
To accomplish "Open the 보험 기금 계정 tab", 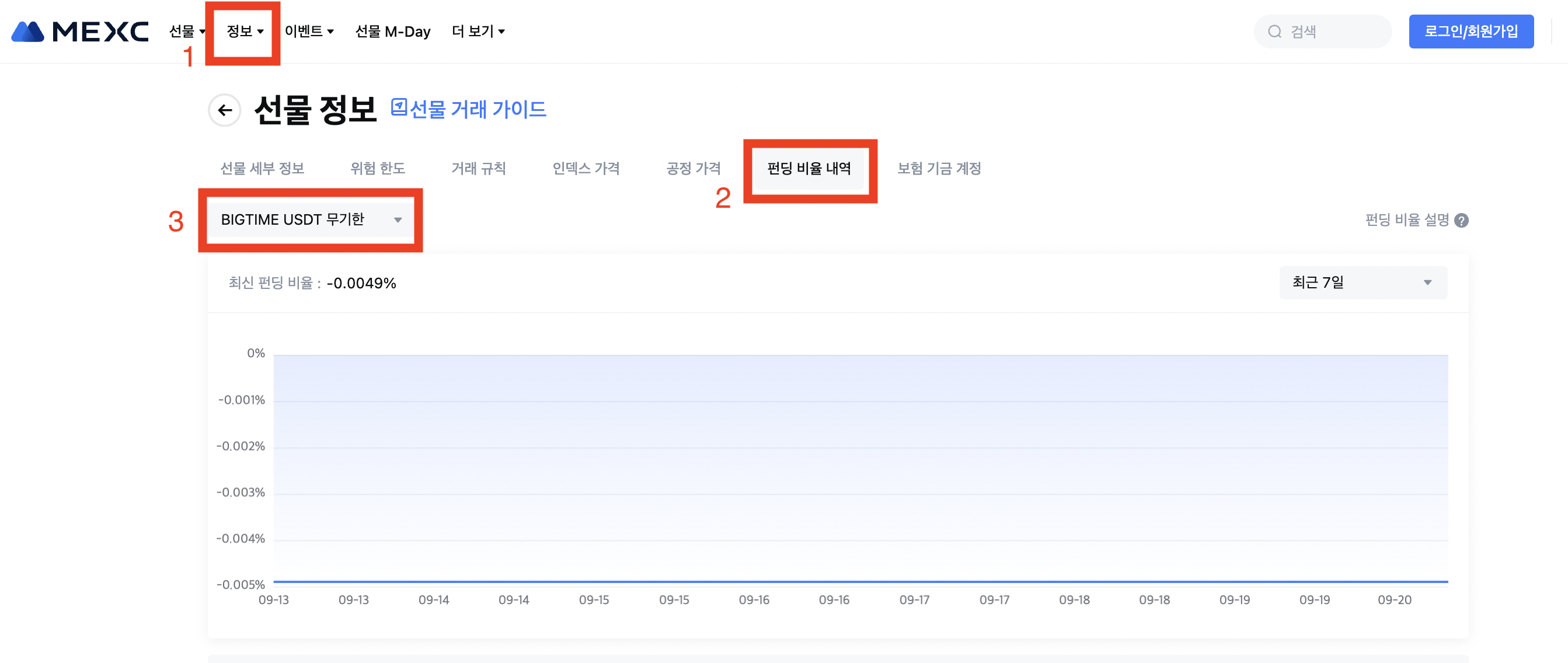I will [x=939, y=169].
